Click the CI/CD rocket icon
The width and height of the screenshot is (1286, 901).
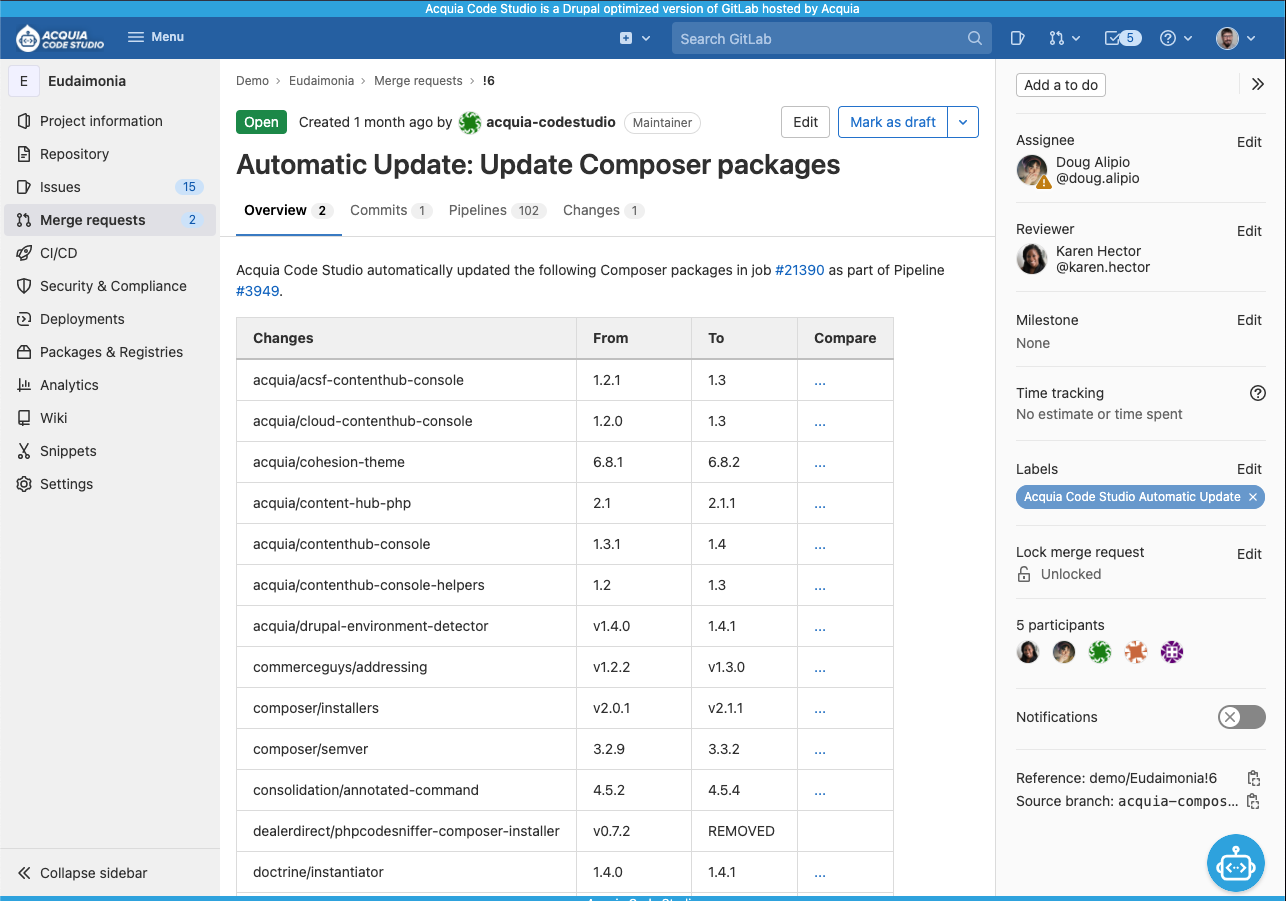pos(24,253)
